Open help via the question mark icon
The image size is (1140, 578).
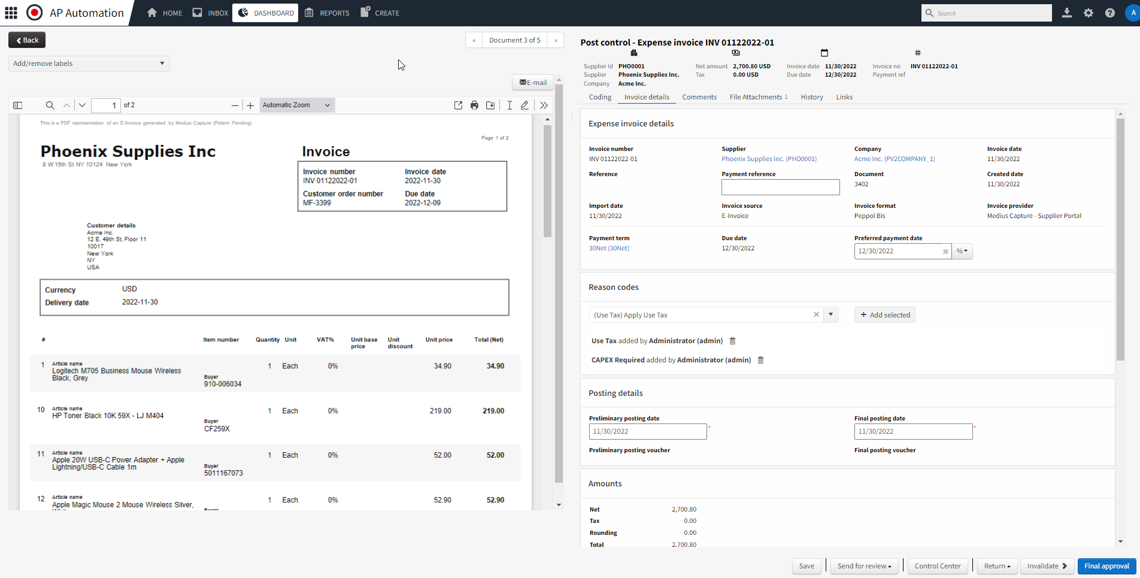pyautogui.click(x=1110, y=13)
